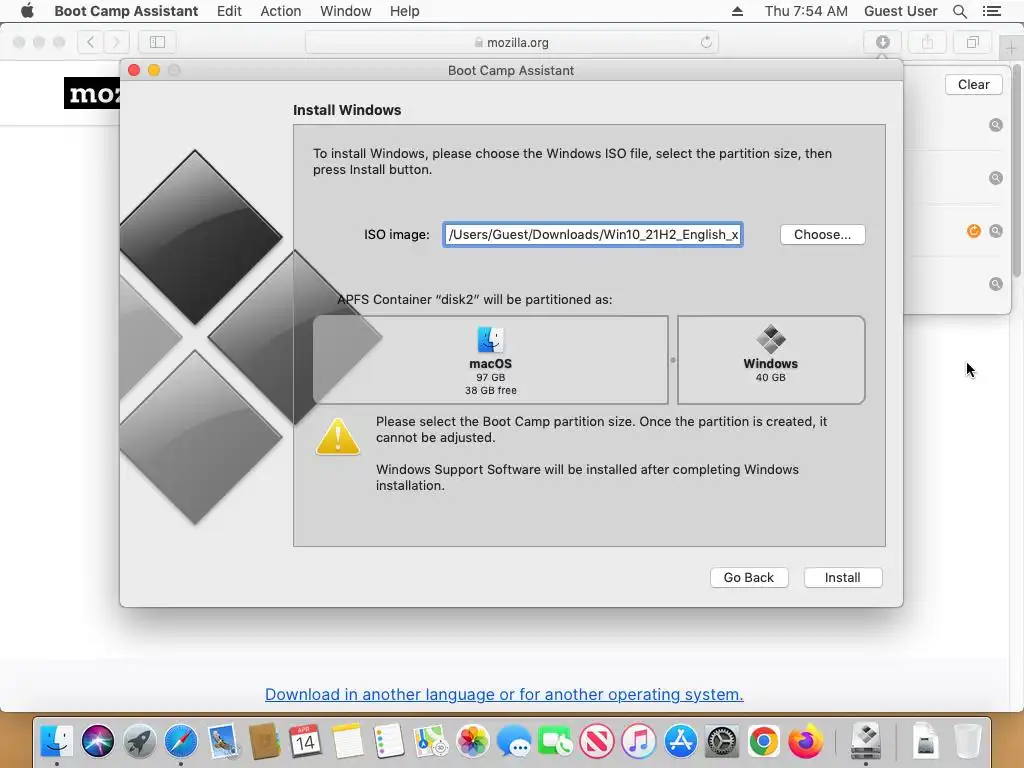Image resolution: width=1024 pixels, height=768 pixels.
Task: Open the Guest User menu
Action: (x=900, y=11)
